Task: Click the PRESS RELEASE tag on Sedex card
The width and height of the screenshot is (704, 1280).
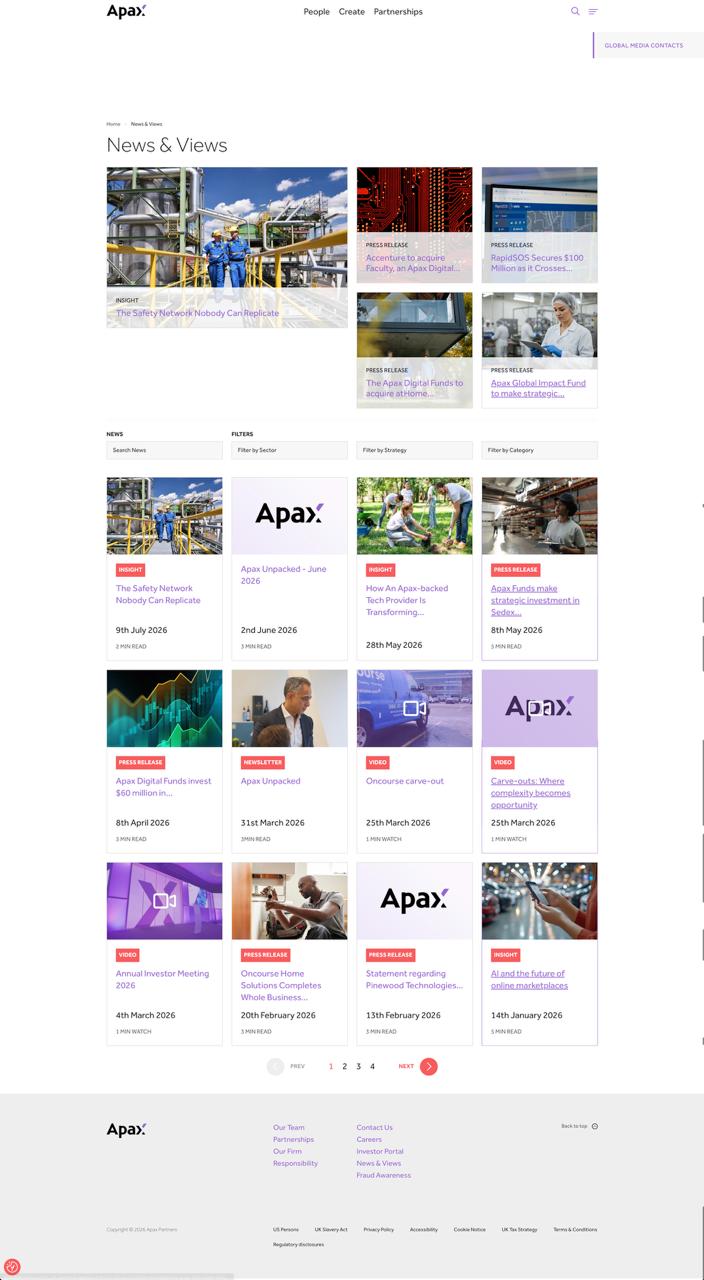Action: [x=515, y=570]
